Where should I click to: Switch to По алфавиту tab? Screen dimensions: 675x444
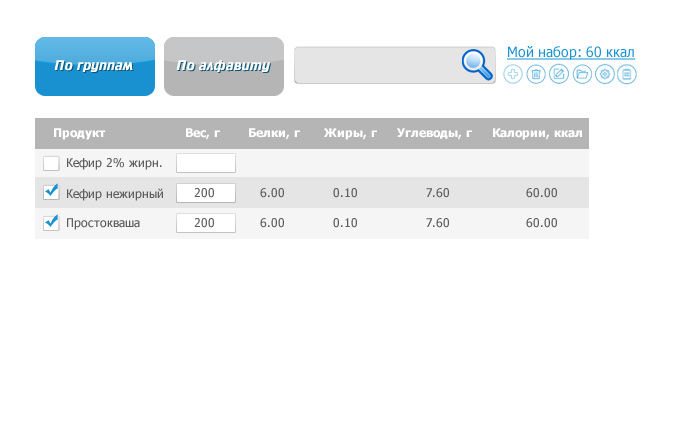click(x=224, y=66)
